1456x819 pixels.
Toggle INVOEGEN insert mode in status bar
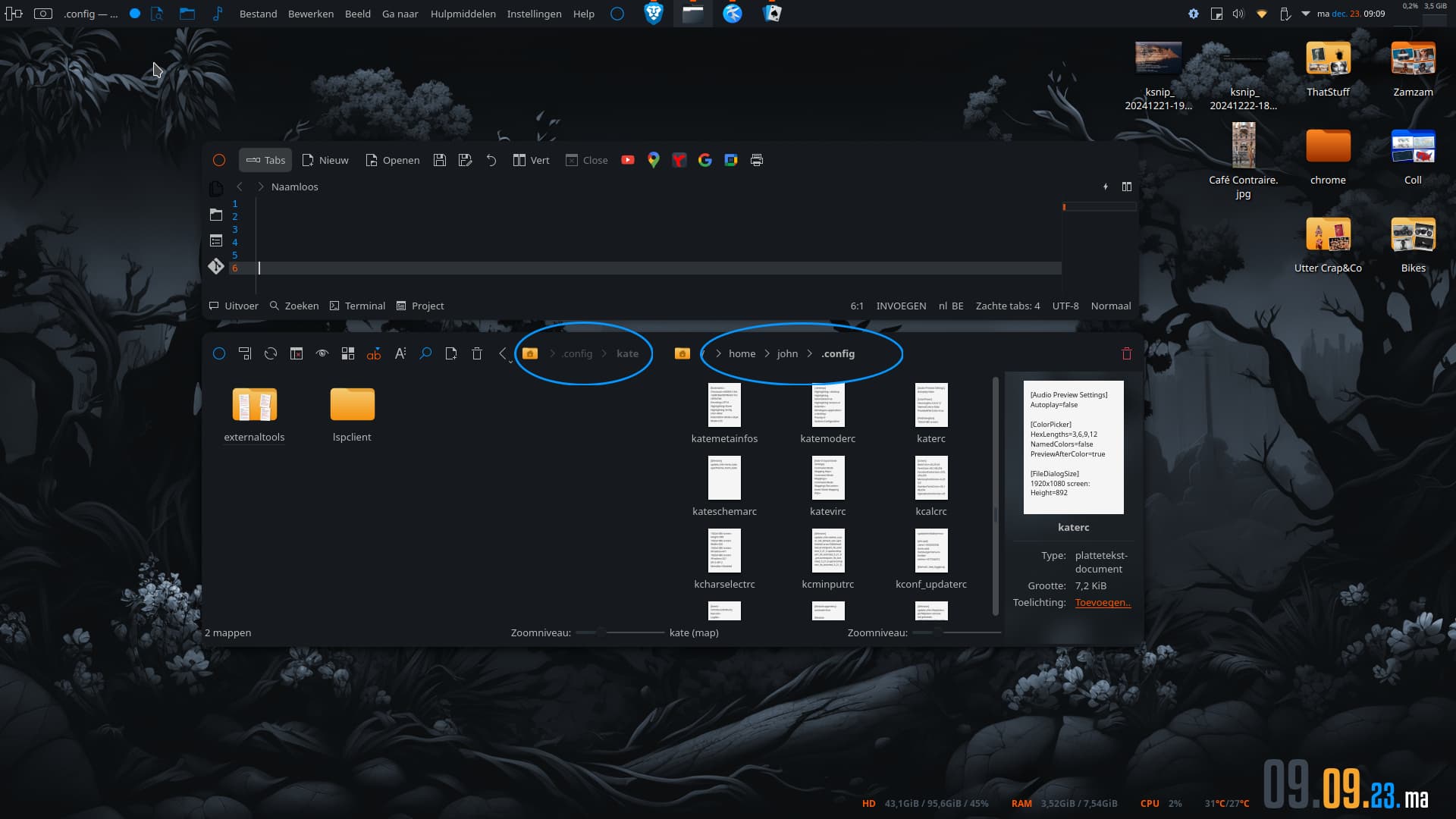[901, 306]
